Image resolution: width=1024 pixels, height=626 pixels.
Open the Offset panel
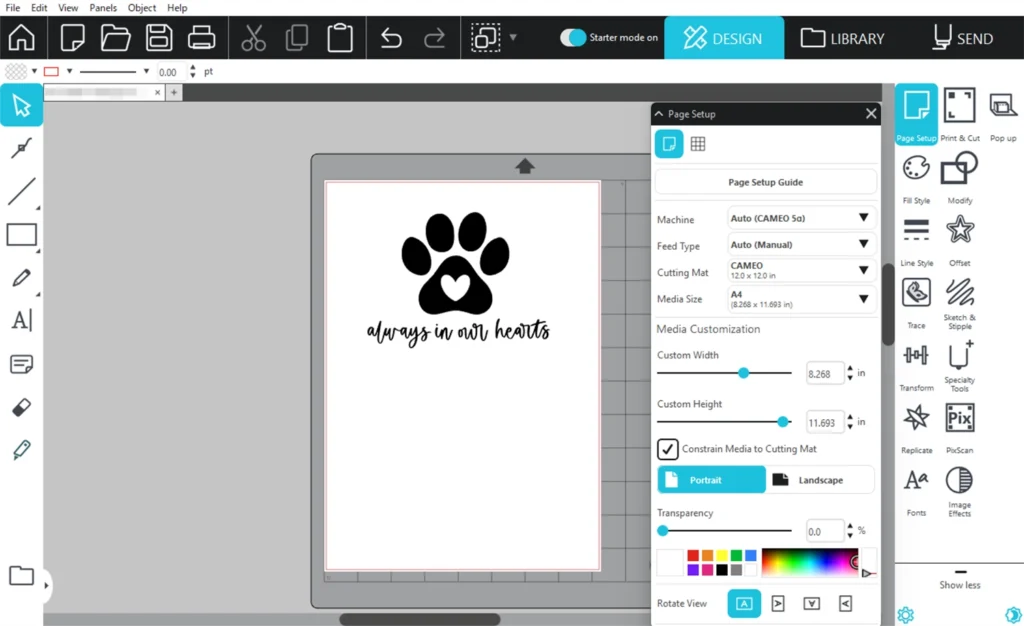point(960,231)
